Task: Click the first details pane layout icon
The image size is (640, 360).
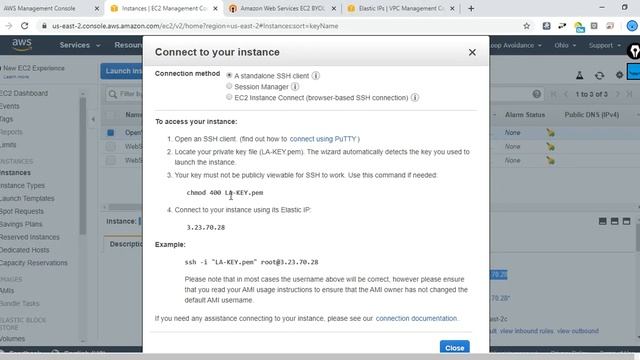Action: click(602, 221)
